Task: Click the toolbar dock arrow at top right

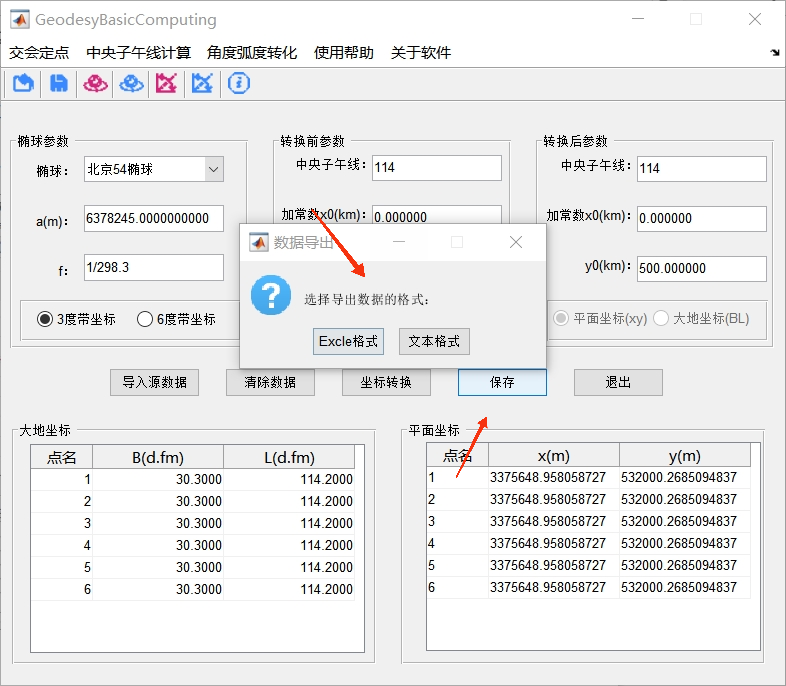Action: point(775,52)
